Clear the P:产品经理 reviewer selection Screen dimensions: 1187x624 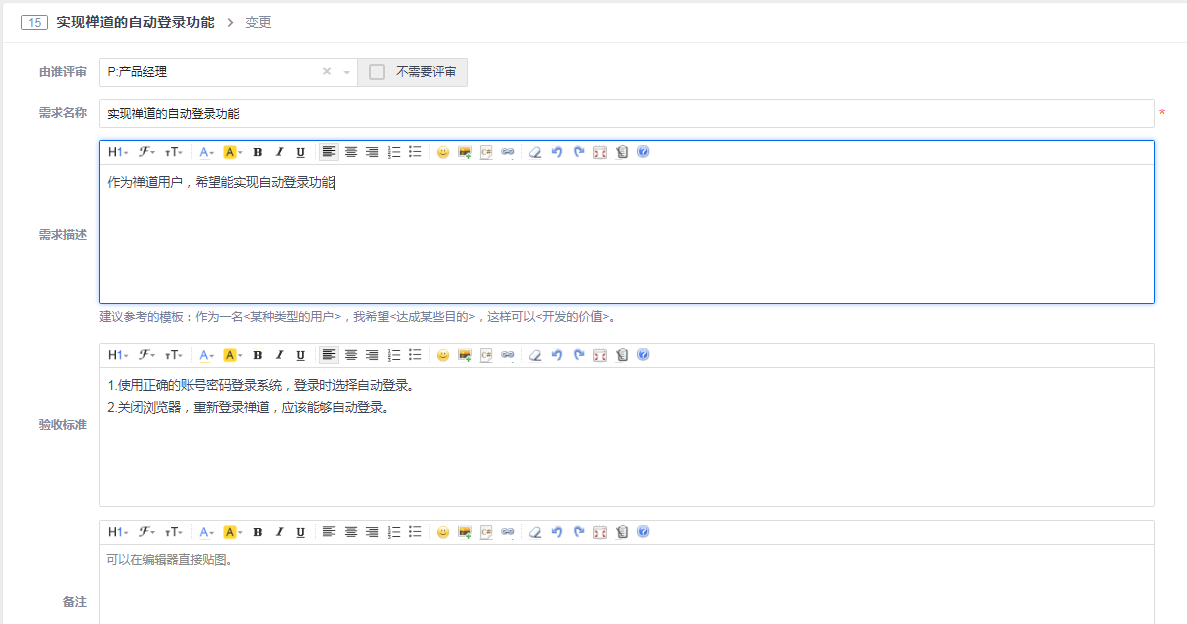327,71
